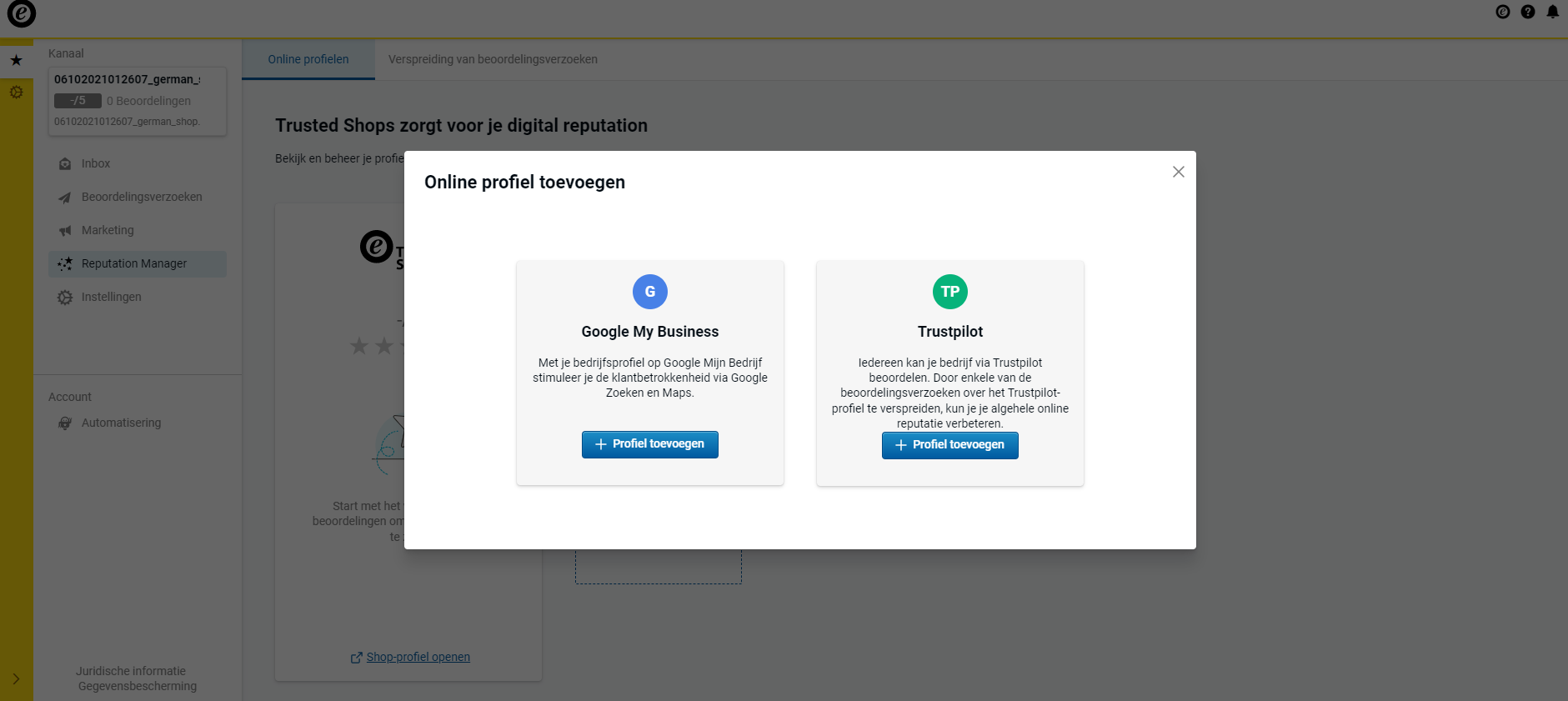Open the channel selector card

[138, 101]
